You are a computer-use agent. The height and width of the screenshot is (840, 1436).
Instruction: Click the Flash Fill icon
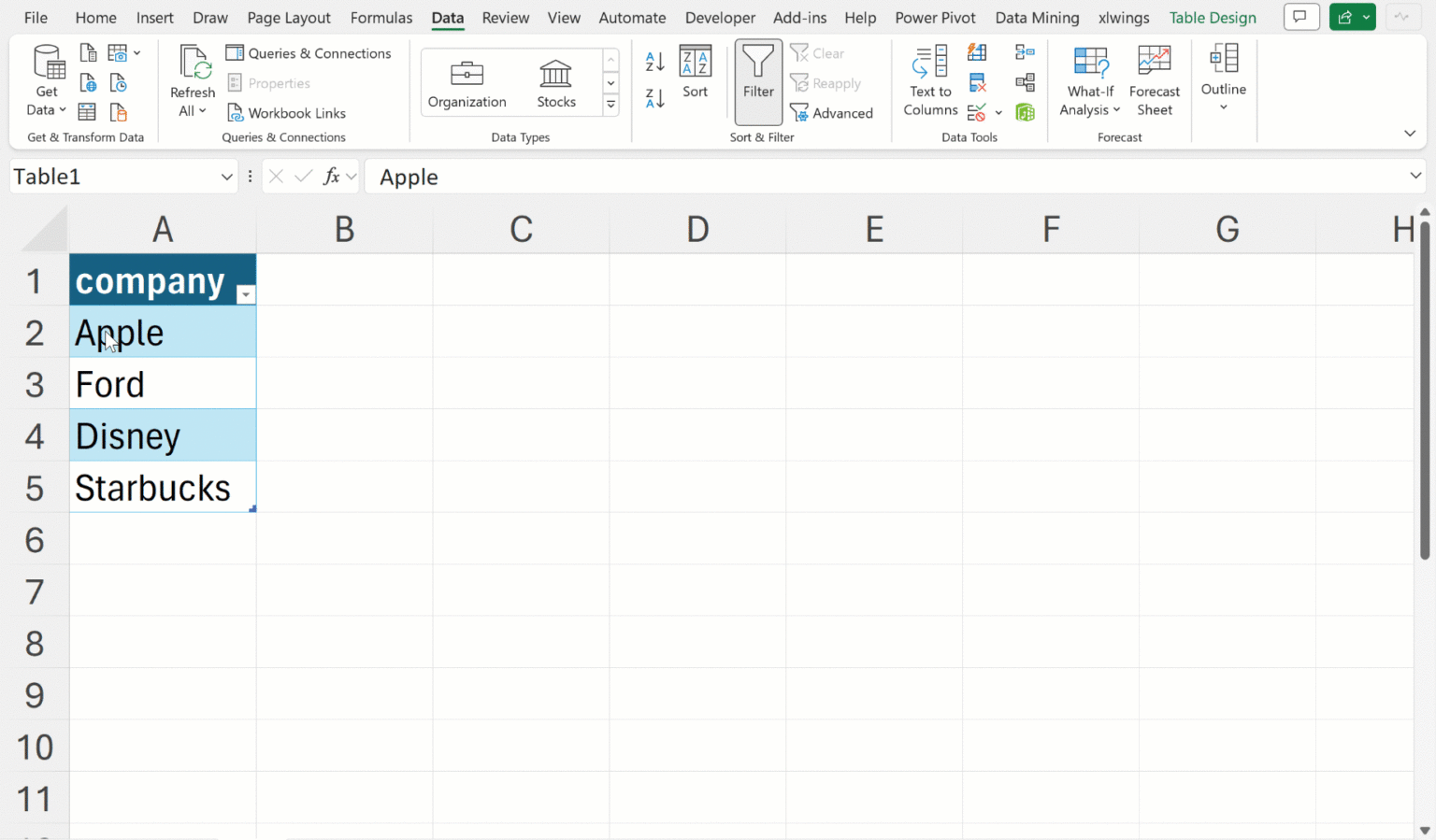977,53
